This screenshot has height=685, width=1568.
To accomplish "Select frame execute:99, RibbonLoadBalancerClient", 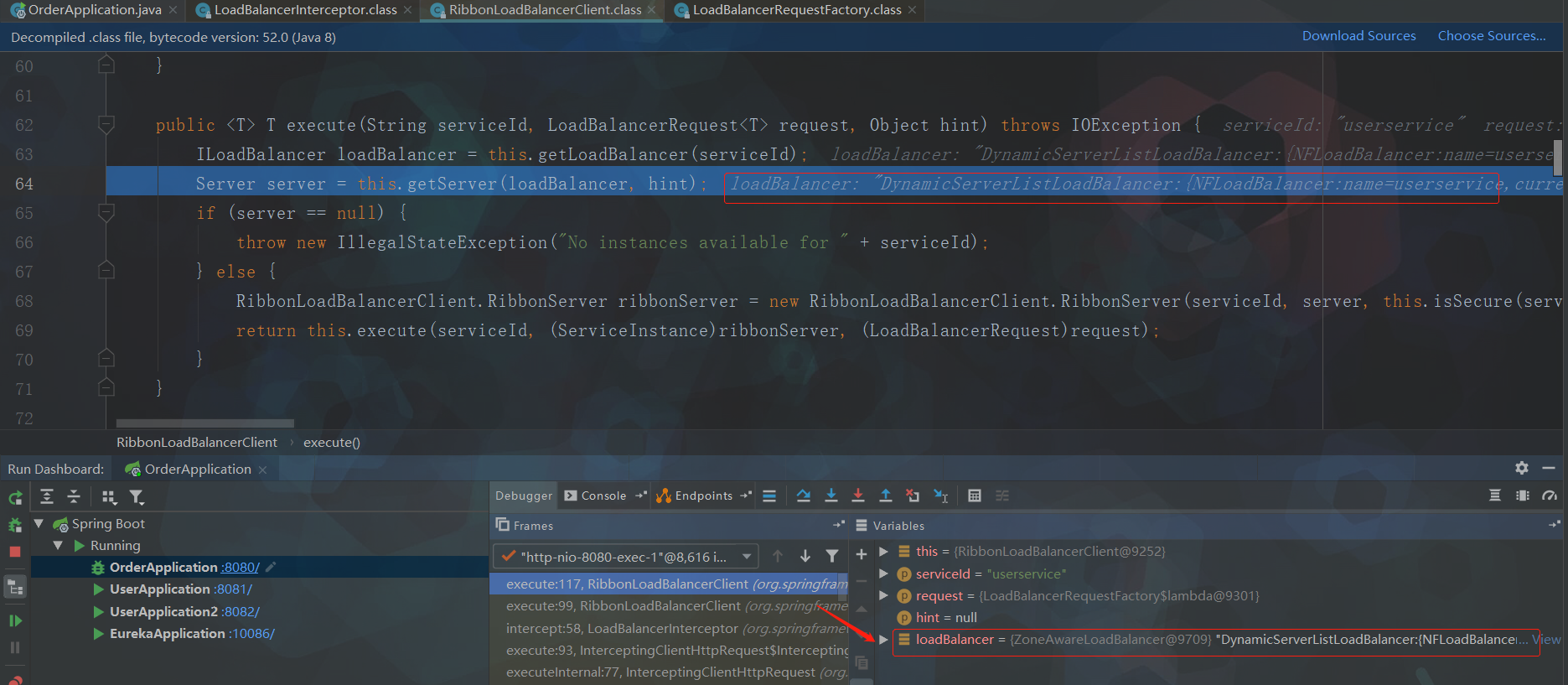I will [x=670, y=605].
